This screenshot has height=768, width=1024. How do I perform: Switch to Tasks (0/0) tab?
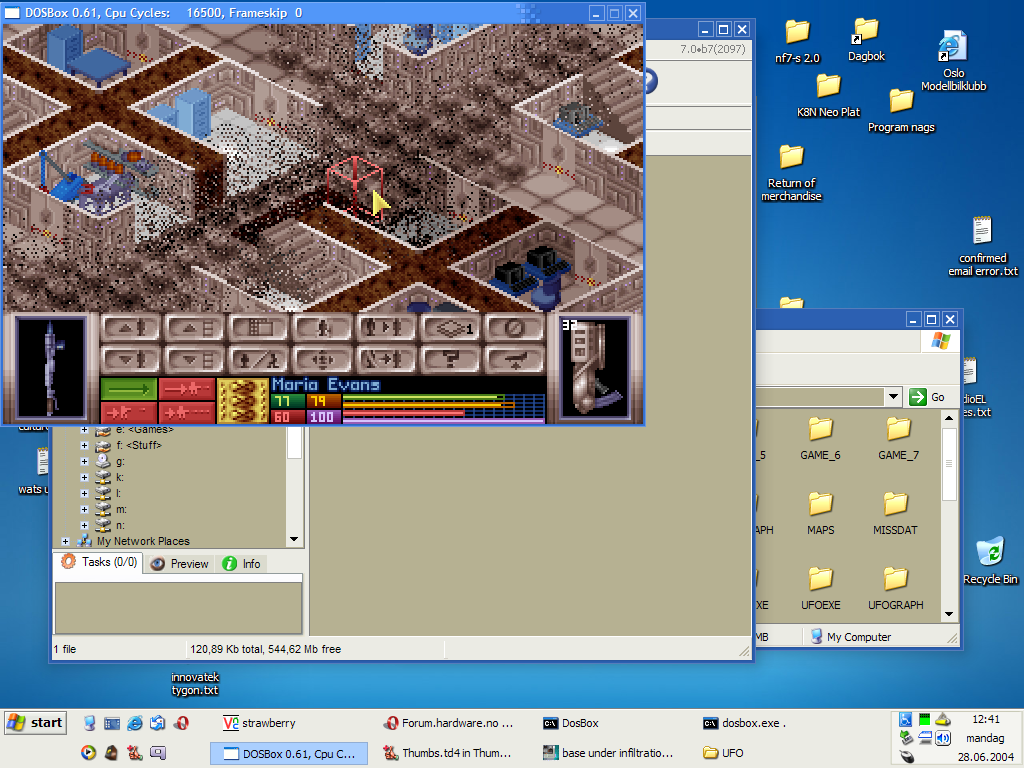(x=99, y=562)
